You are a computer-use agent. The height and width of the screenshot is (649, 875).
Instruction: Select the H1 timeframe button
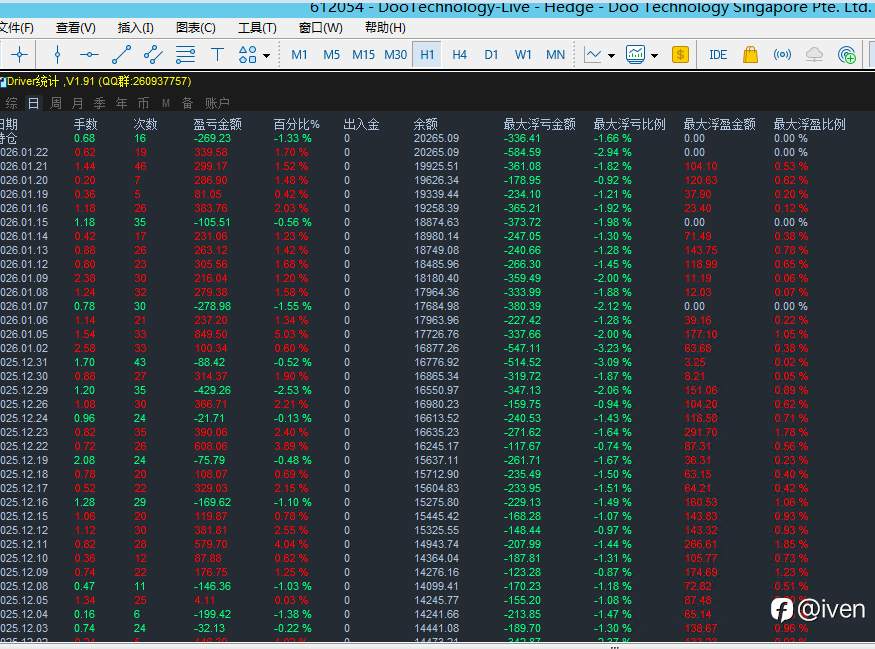coord(427,55)
